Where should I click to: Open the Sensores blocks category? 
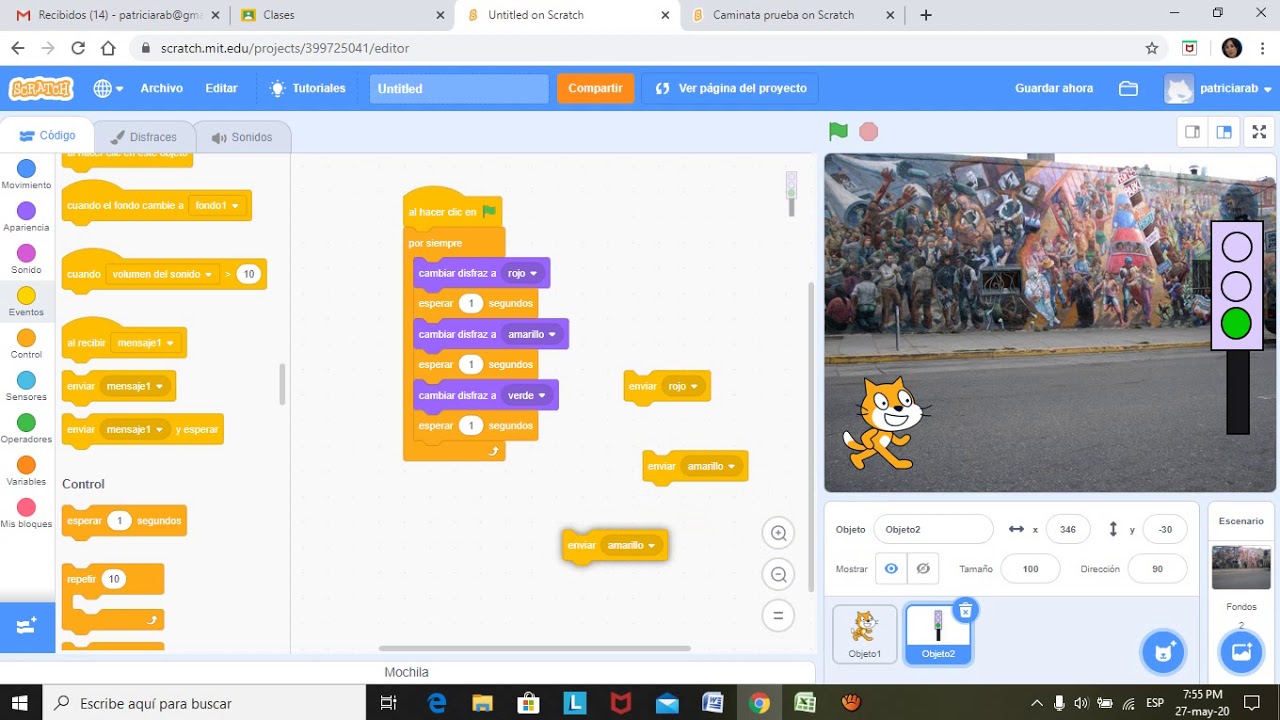(26, 386)
